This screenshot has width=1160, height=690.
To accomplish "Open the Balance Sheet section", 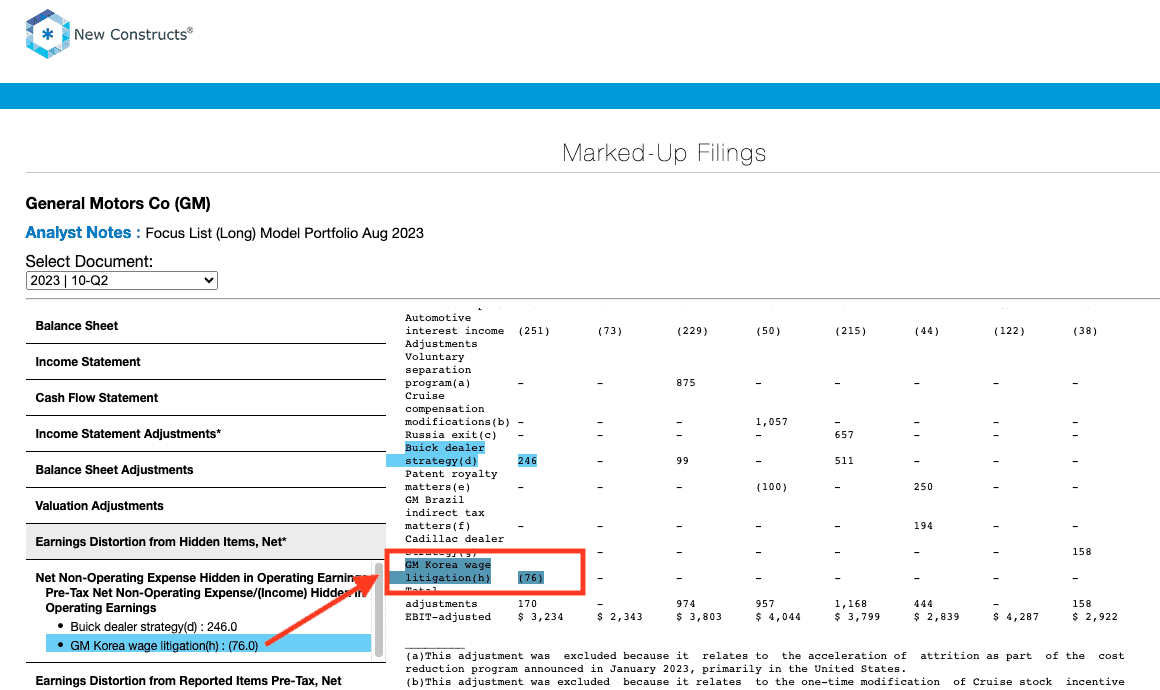I will click(x=206, y=326).
